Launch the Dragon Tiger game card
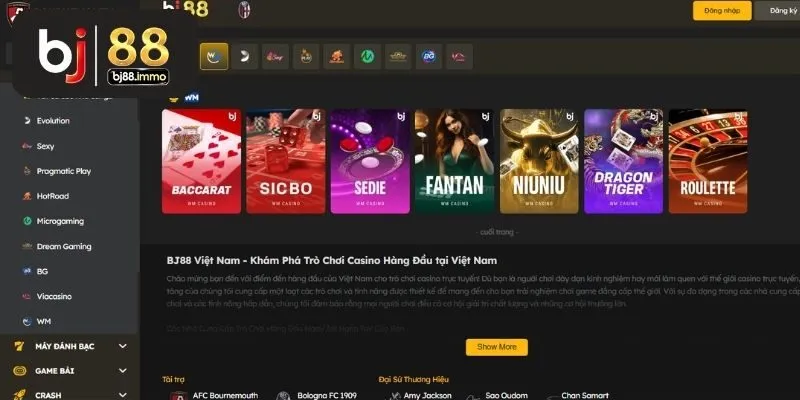 (x=623, y=161)
